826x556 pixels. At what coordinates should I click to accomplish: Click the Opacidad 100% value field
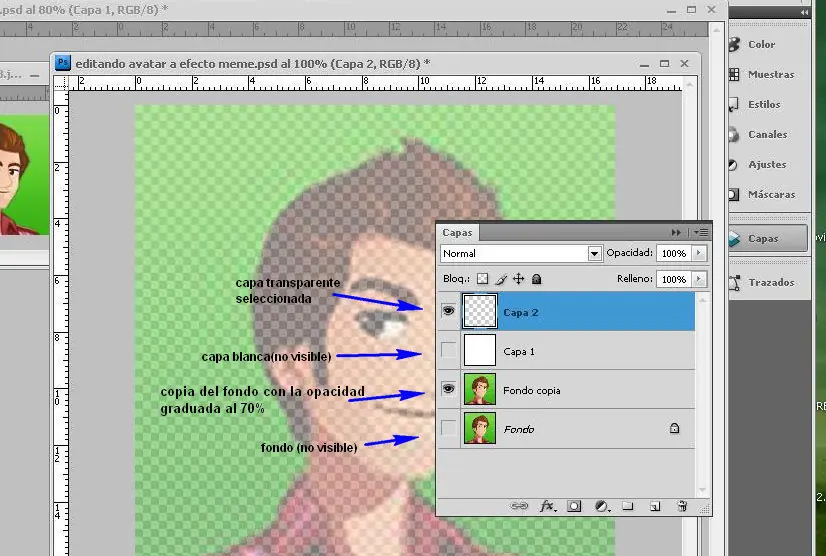coord(674,253)
